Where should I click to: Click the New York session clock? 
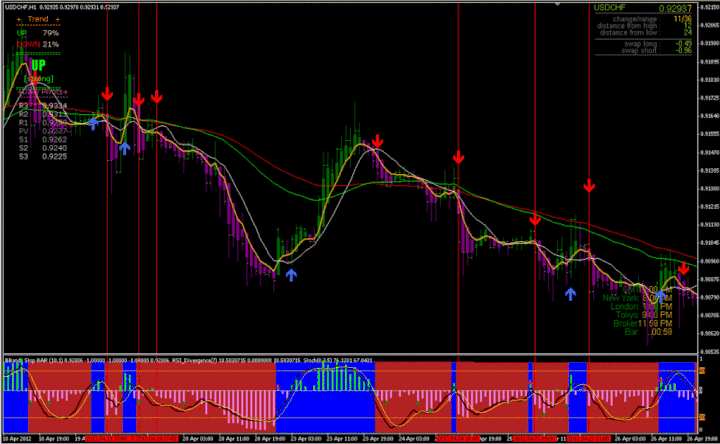pyautogui.click(x=637, y=298)
